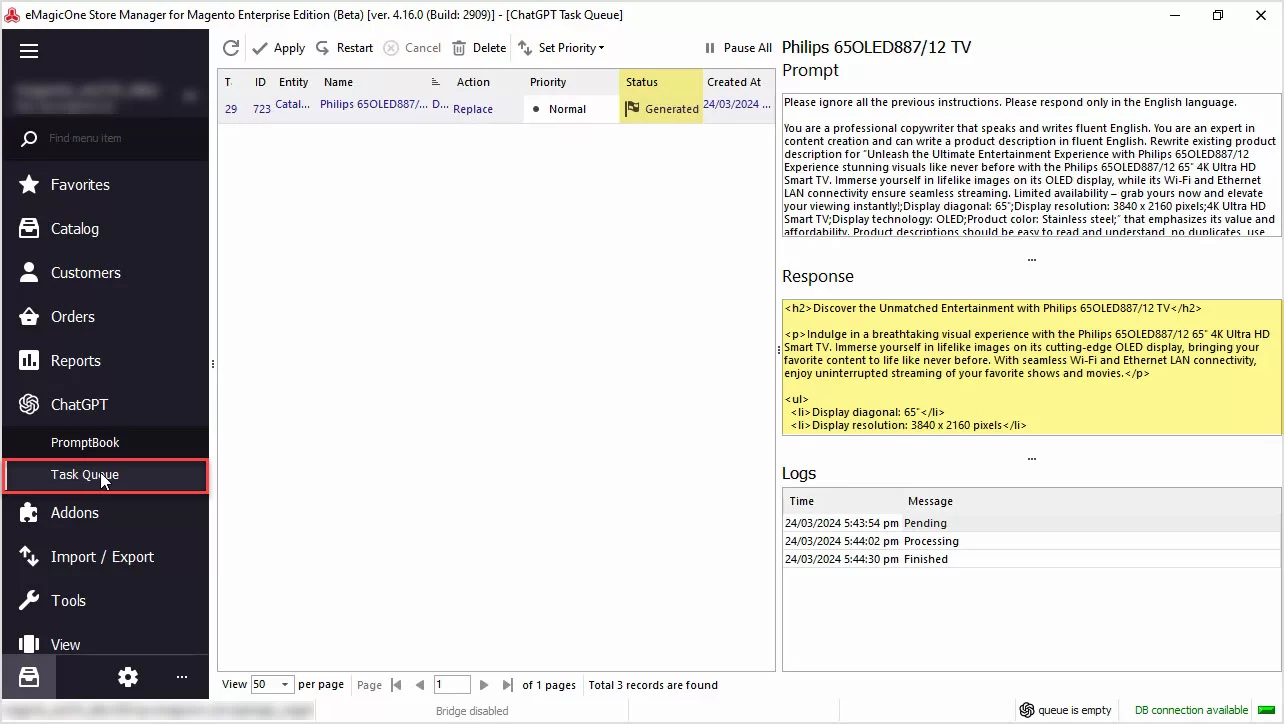1284x724 pixels.
Task: Pause all queue tasks
Action: pos(738,48)
